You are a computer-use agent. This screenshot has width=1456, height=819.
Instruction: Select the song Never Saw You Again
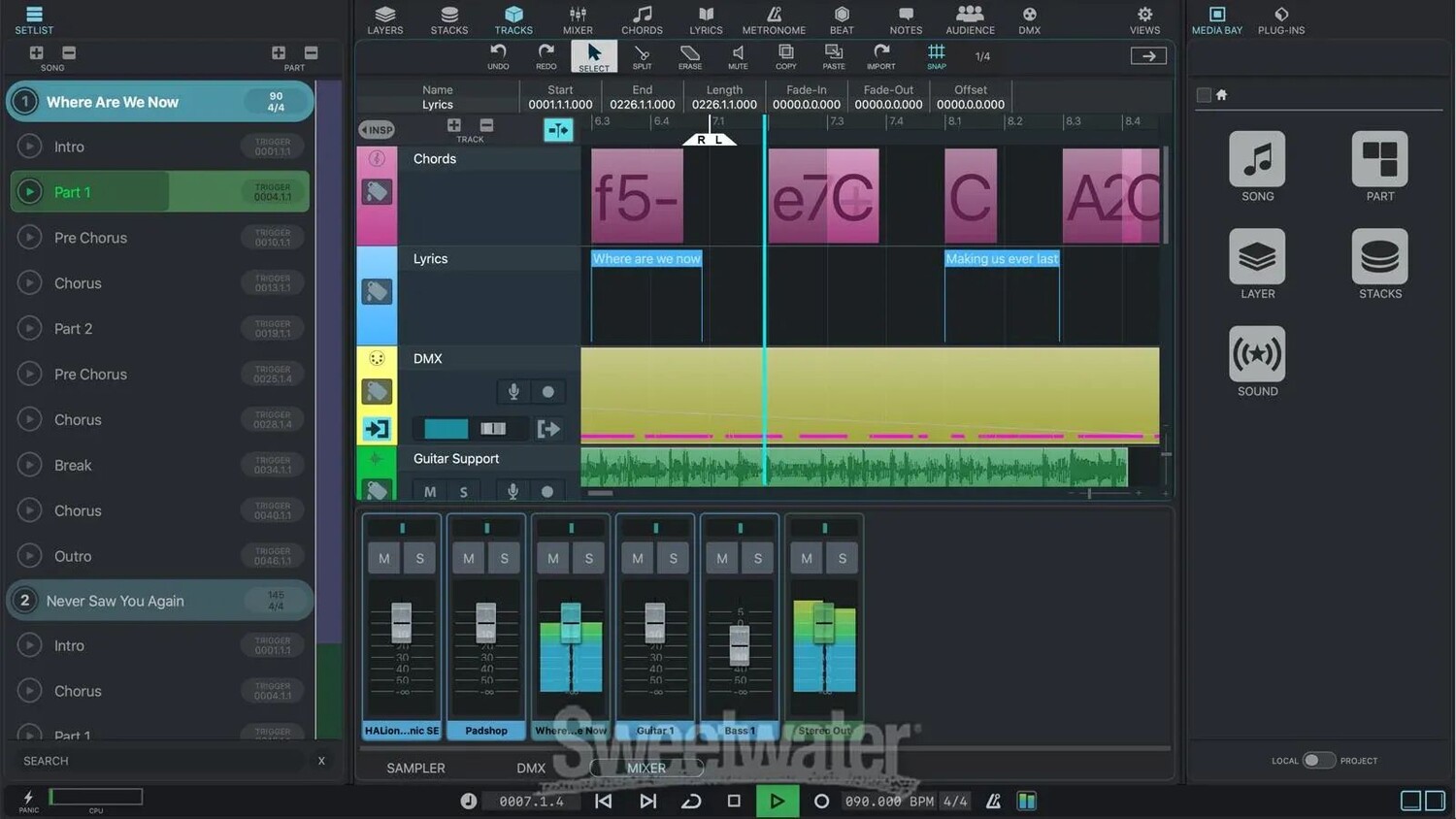click(115, 601)
